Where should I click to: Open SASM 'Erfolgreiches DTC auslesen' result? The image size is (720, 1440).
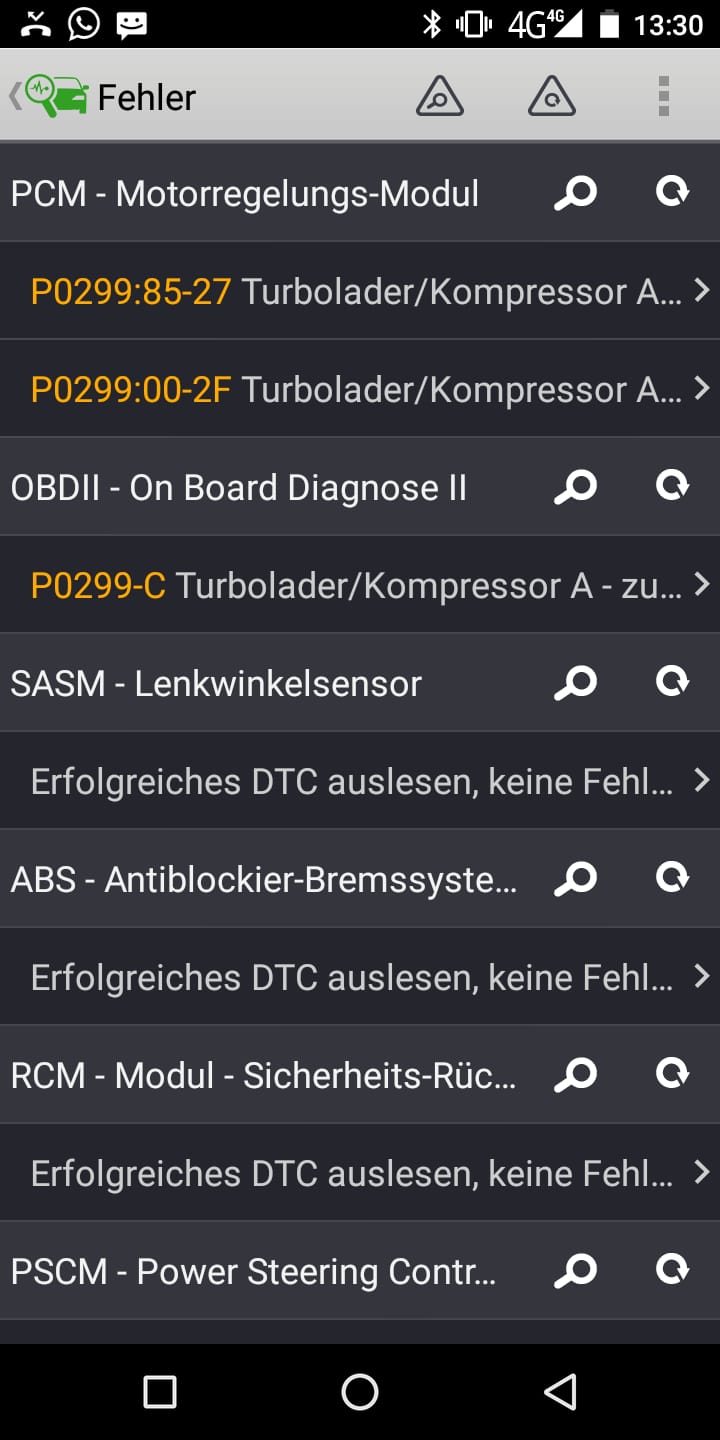point(360,781)
